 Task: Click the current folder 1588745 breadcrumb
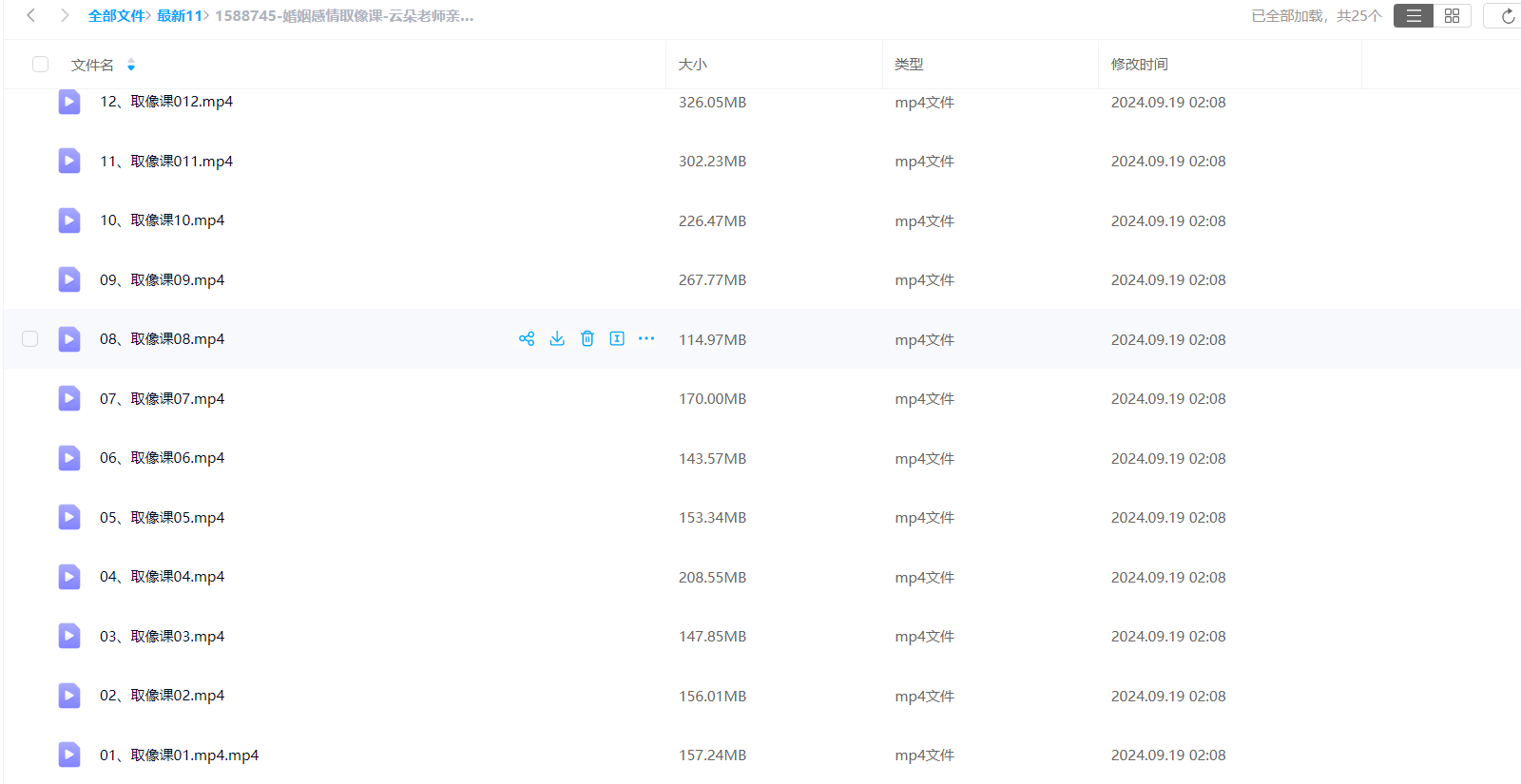(x=344, y=16)
